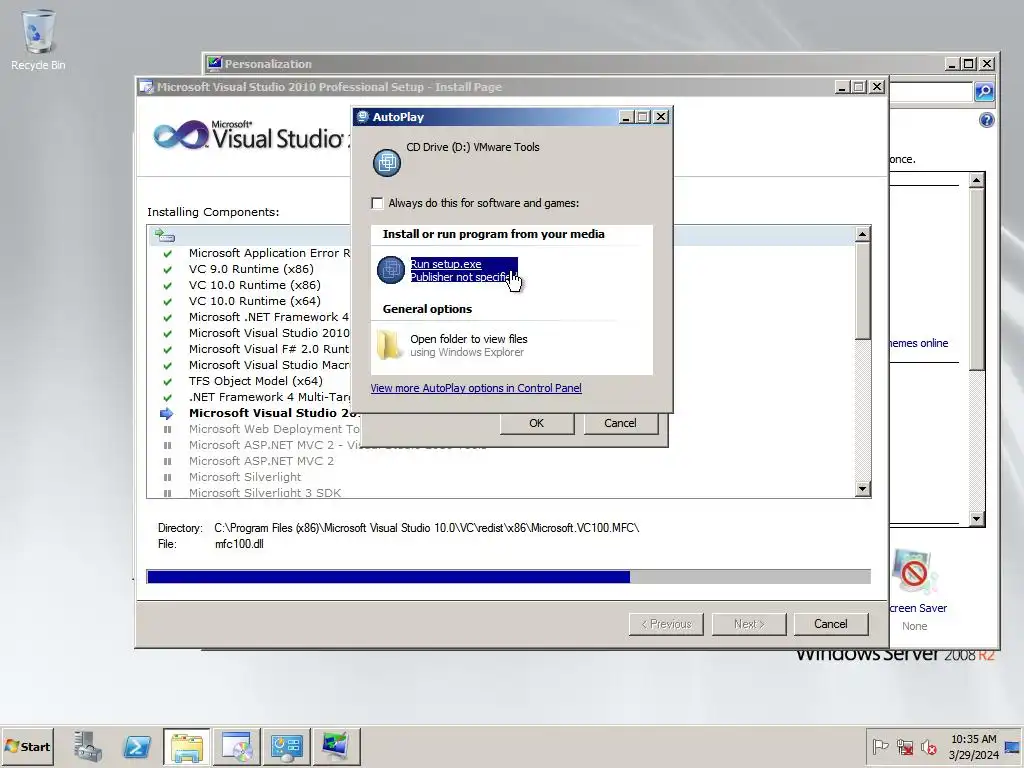
Task: Launch Windows PowerShell from the taskbar
Action: [x=137, y=746]
